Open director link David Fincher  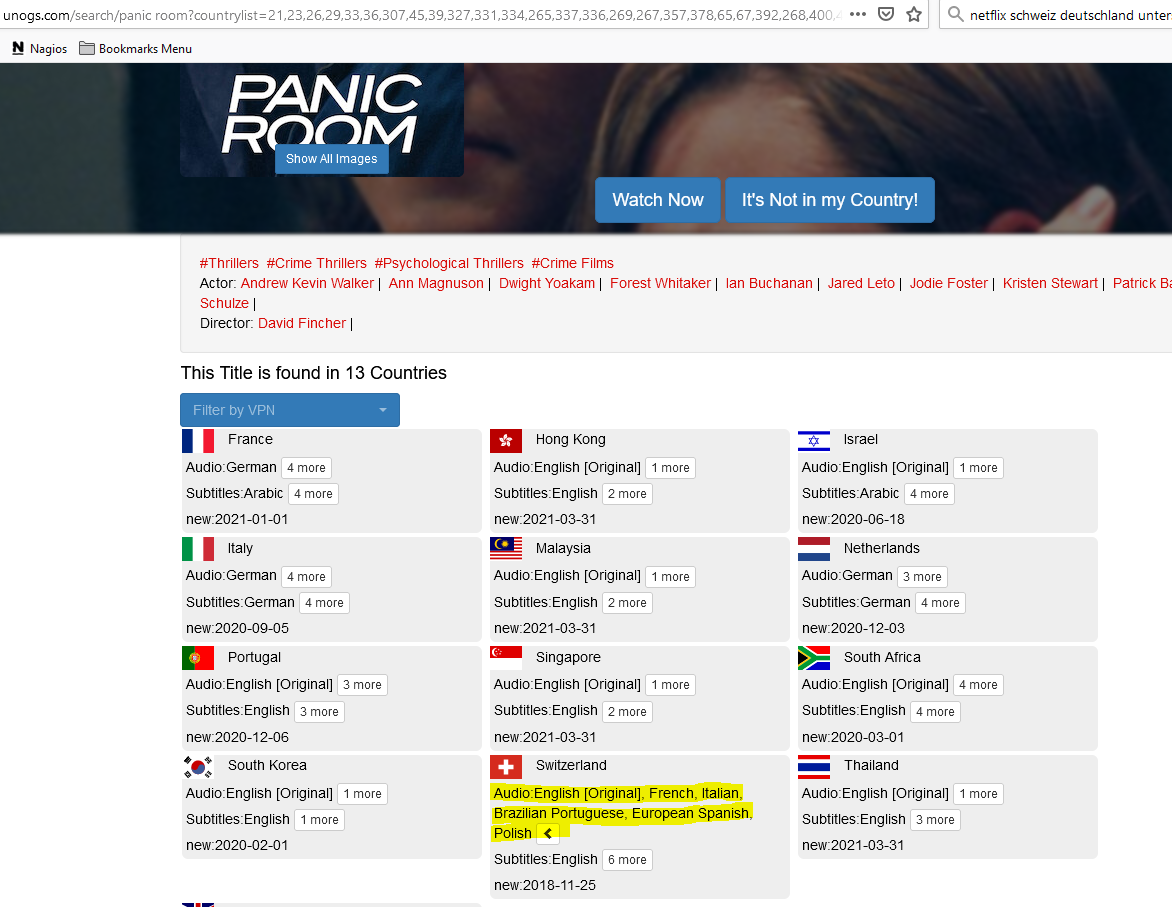[x=302, y=324]
